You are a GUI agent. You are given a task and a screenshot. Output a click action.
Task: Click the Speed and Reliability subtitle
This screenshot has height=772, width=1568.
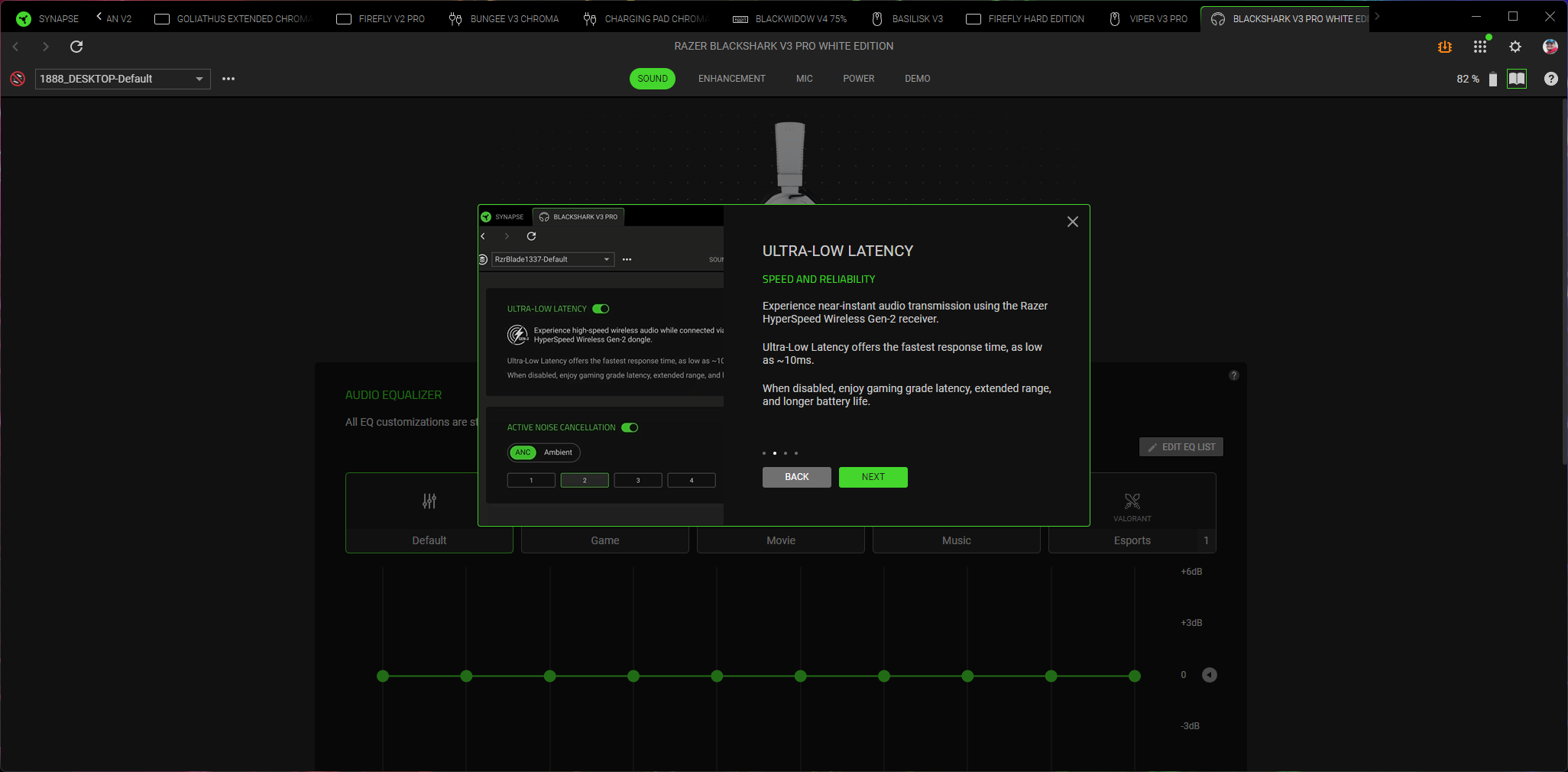click(819, 280)
